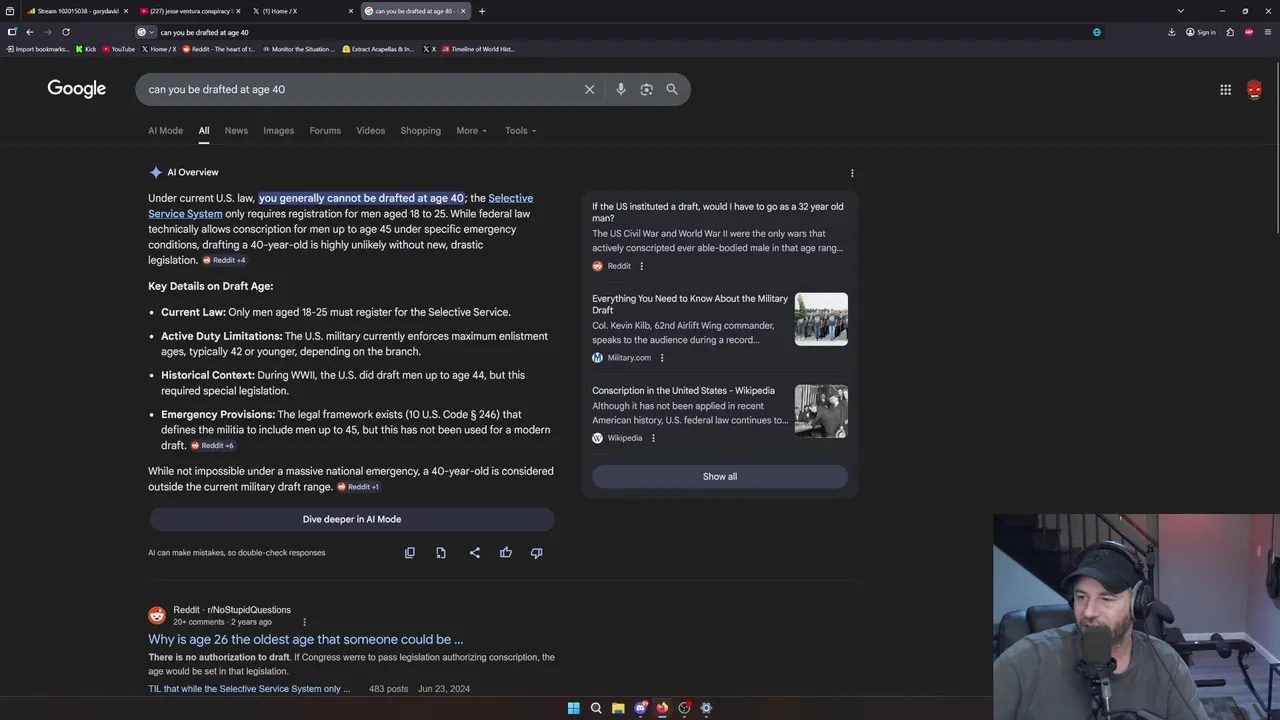Click the browser address bar
The width and height of the screenshot is (1280, 720).
pos(620,32)
